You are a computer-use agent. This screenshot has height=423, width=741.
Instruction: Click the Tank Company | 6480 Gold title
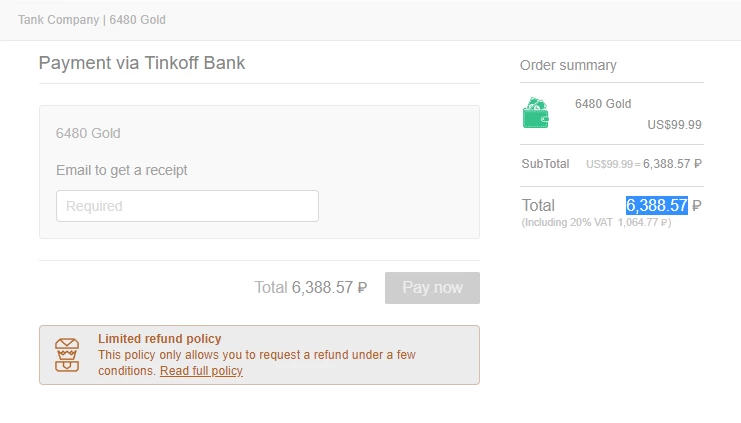click(x=92, y=20)
